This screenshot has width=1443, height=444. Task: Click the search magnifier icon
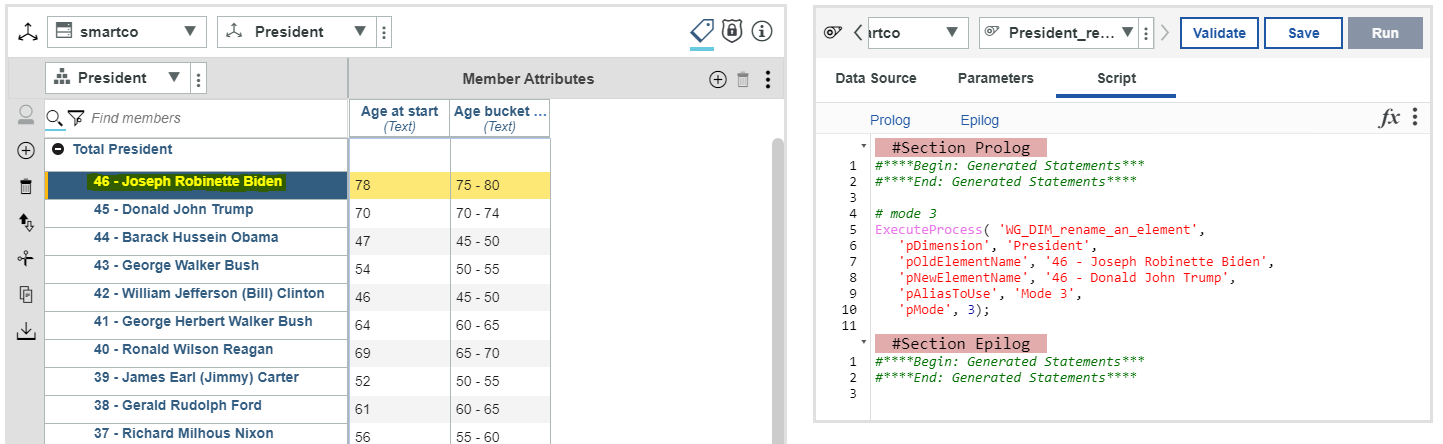click(x=55, y=118)
